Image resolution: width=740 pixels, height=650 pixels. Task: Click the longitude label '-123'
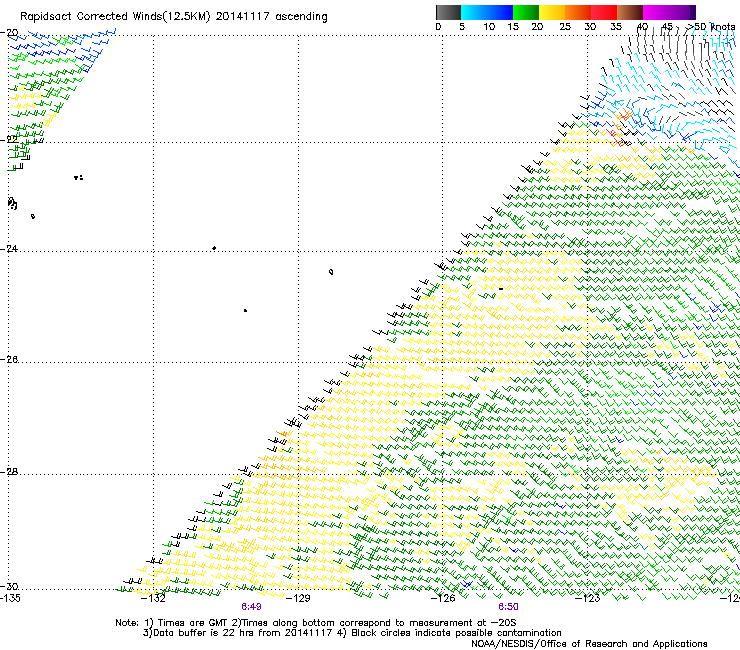point(587,598)
